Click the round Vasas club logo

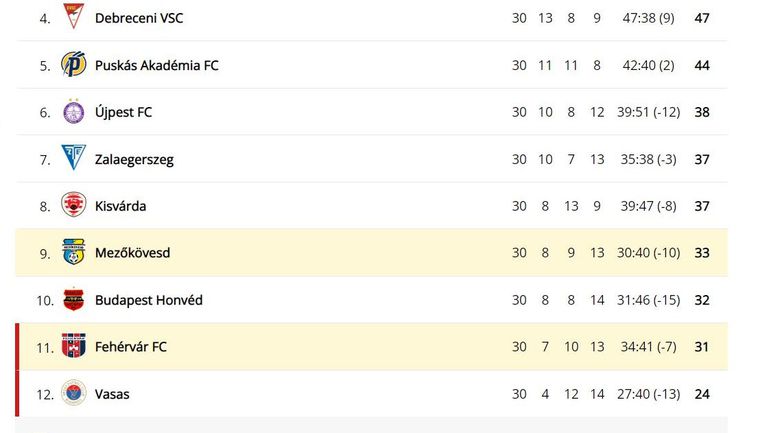click(74, 393)
